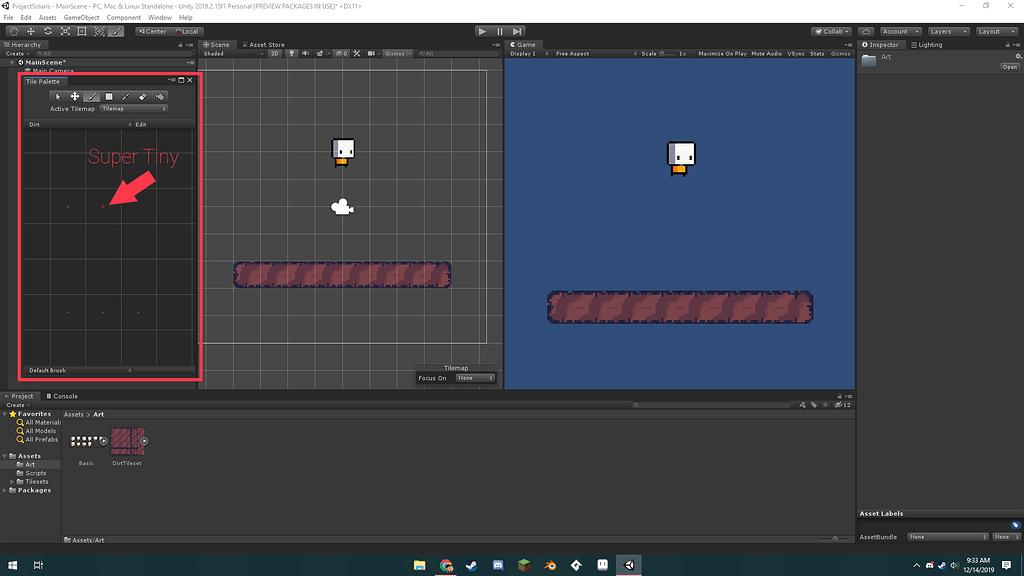The height and width of the screenshot is (576, 1024).
Task: Activate the Tile Picker eyedropper tool
Action: (126, 96)
